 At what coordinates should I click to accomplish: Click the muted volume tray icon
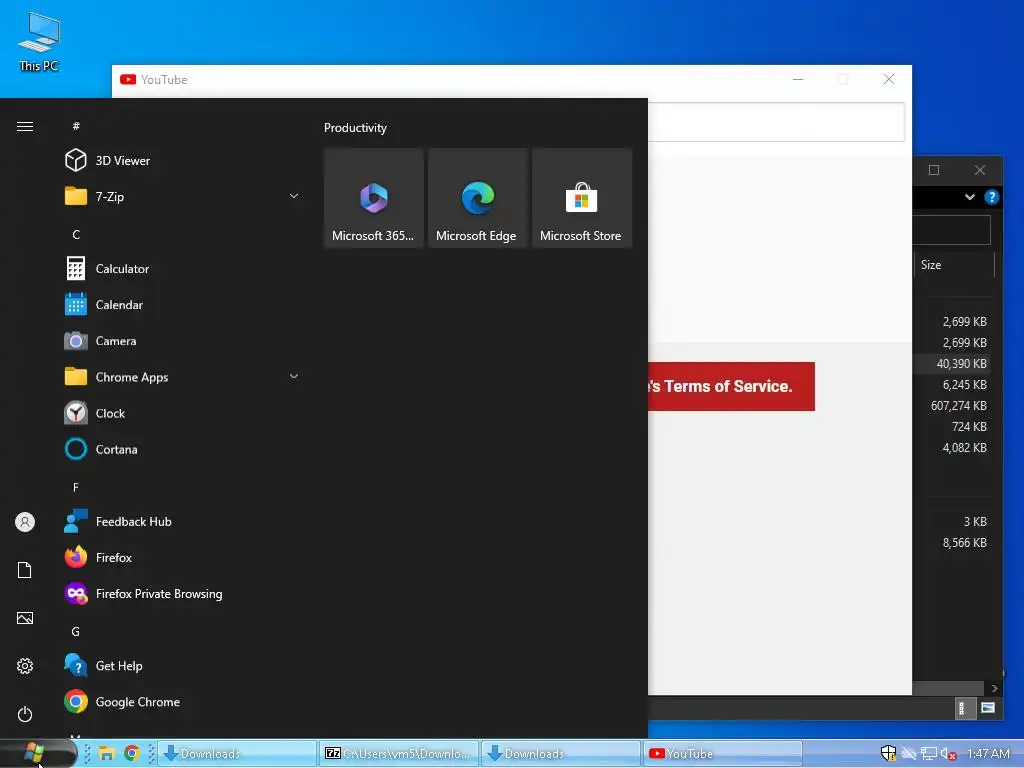tap(949, 754)
